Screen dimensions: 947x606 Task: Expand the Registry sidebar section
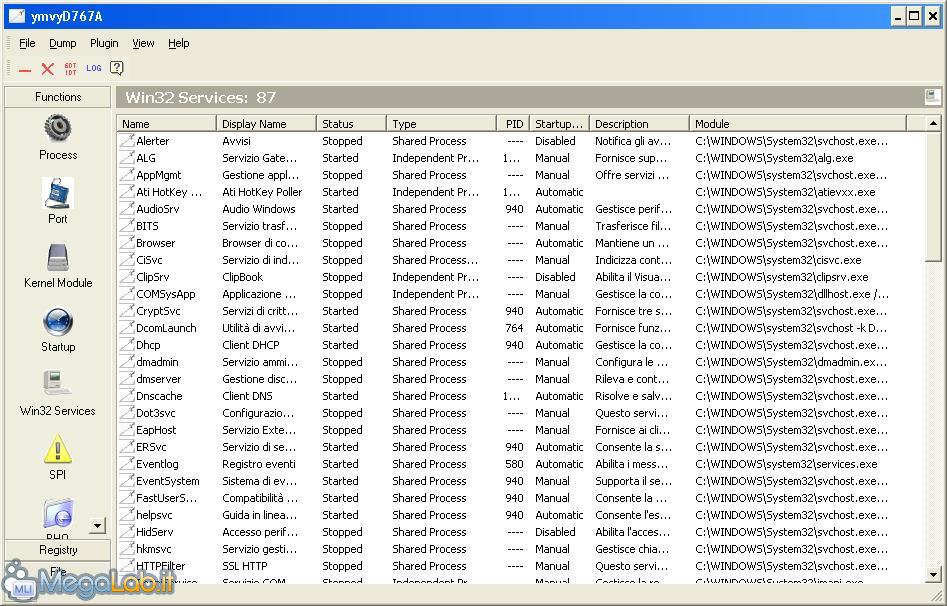[x=58, y=550]
